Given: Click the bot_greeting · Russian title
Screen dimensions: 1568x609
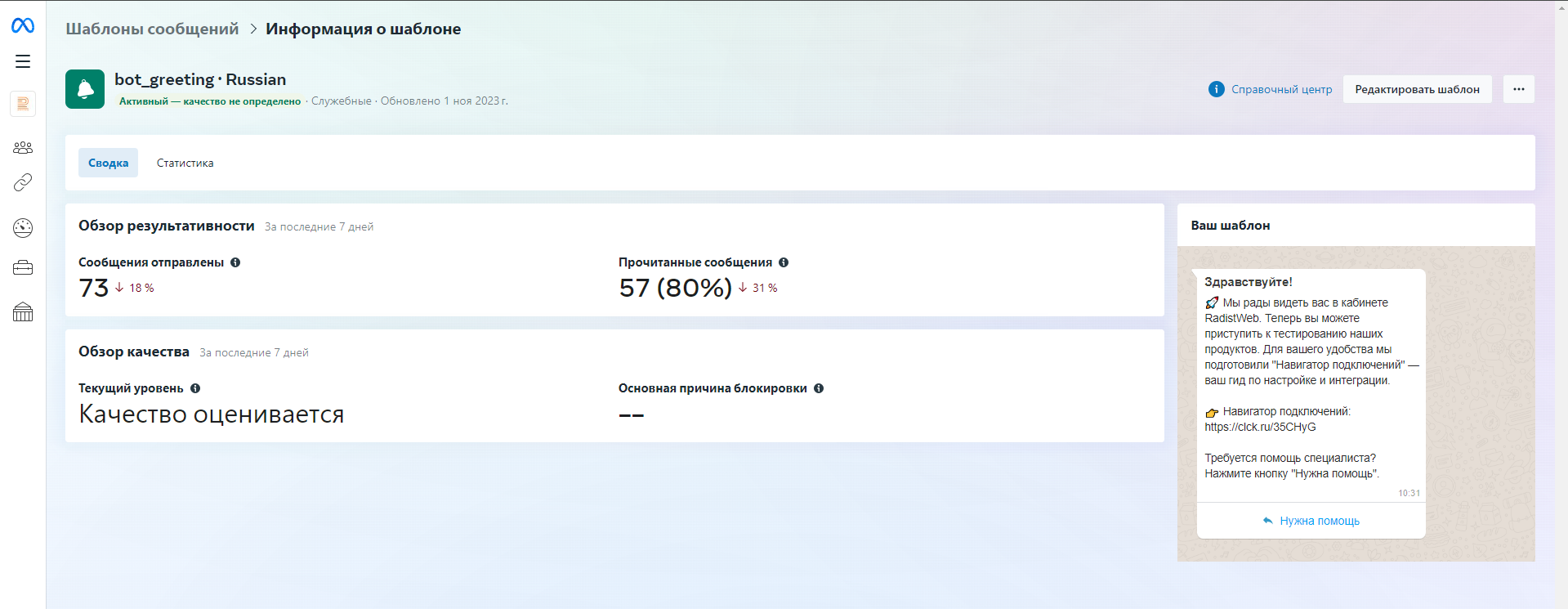Looking at the screenshot, I should tap(200, 79).
